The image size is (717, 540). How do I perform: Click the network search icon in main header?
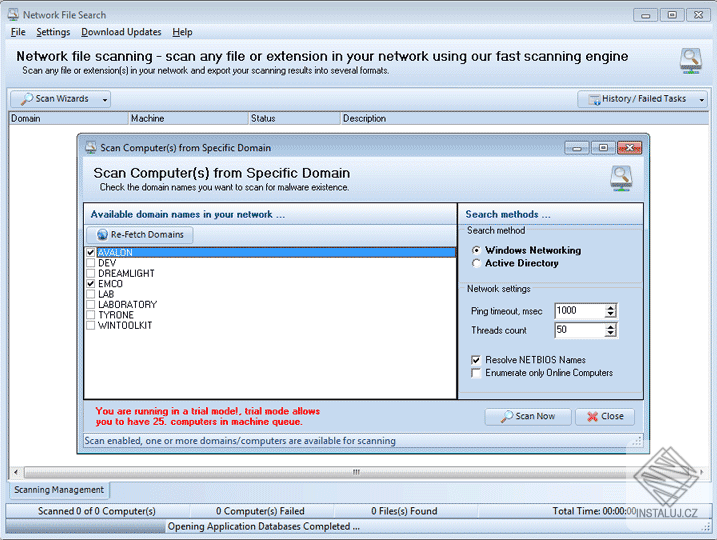tap(690, 61)
